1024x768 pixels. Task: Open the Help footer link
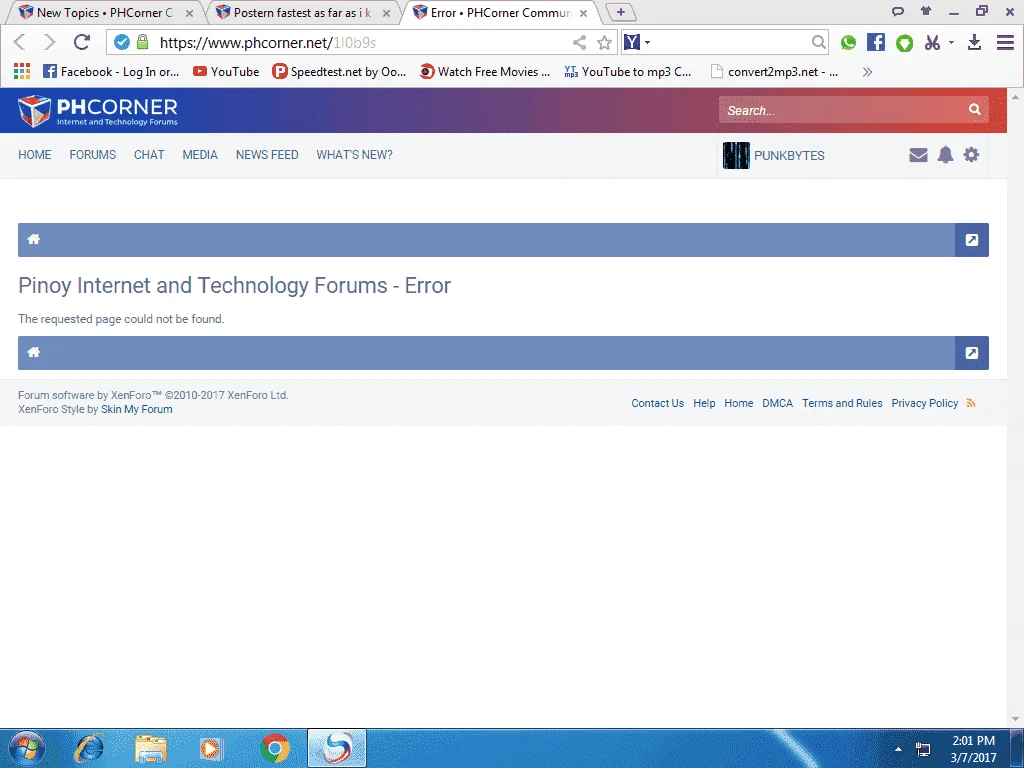[704, 403]
